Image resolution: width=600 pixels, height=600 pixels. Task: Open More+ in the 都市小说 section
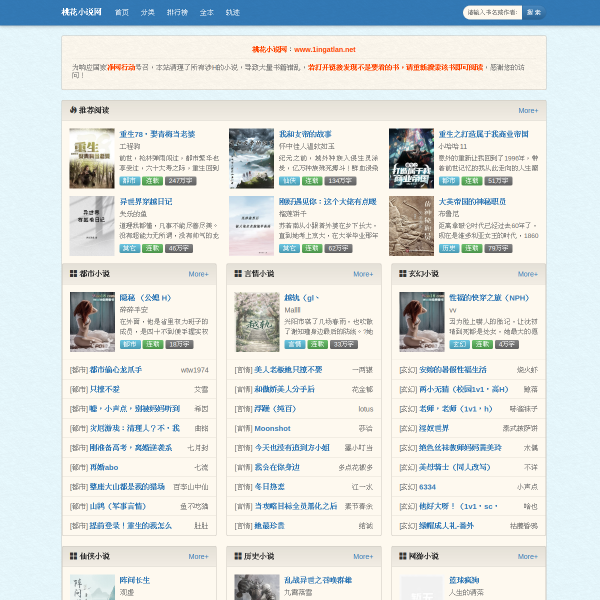coord(198,274)
